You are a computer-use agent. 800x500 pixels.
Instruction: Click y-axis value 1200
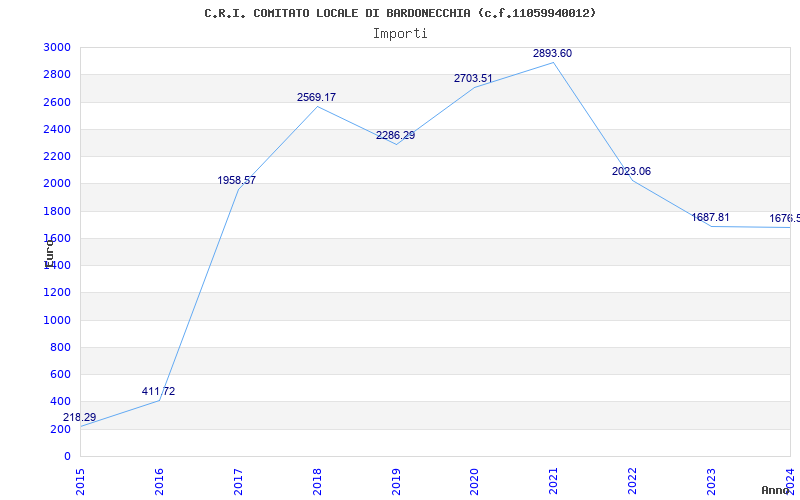pos(58,293)
